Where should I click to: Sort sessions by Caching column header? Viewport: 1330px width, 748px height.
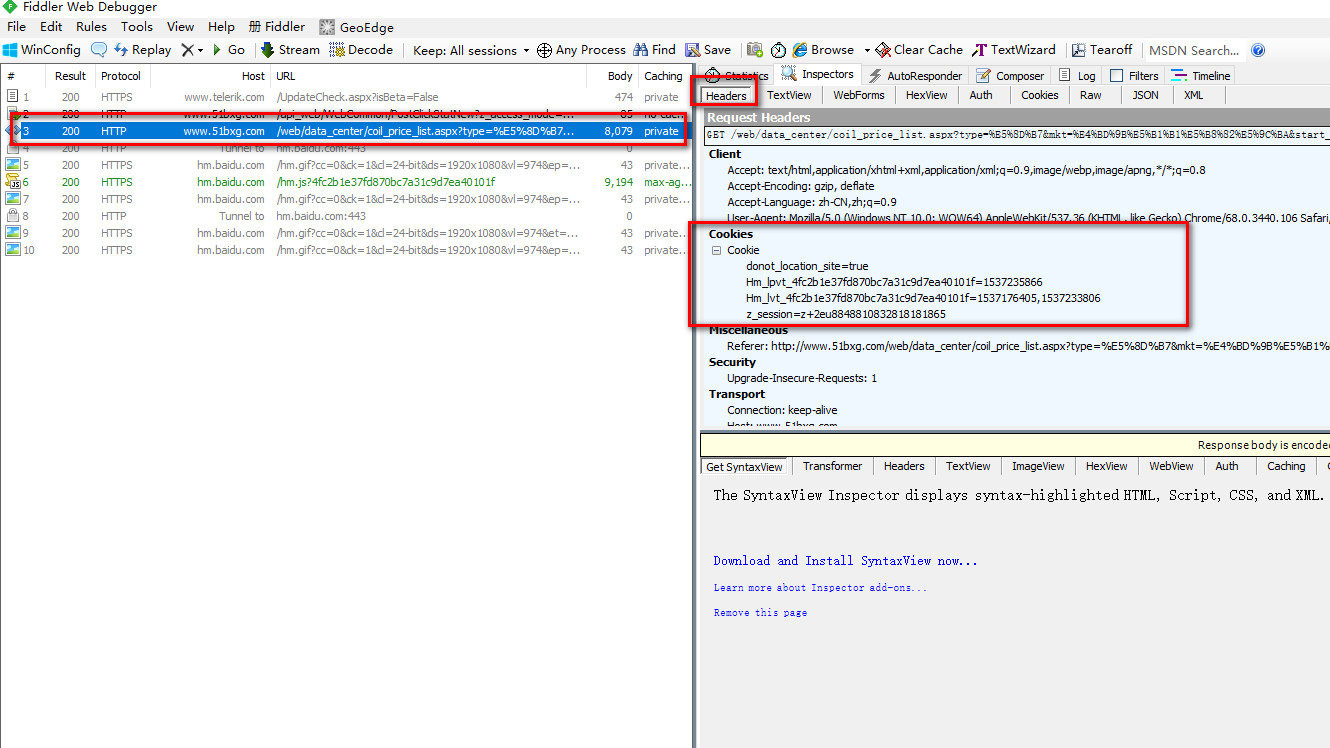pos(663,76)
